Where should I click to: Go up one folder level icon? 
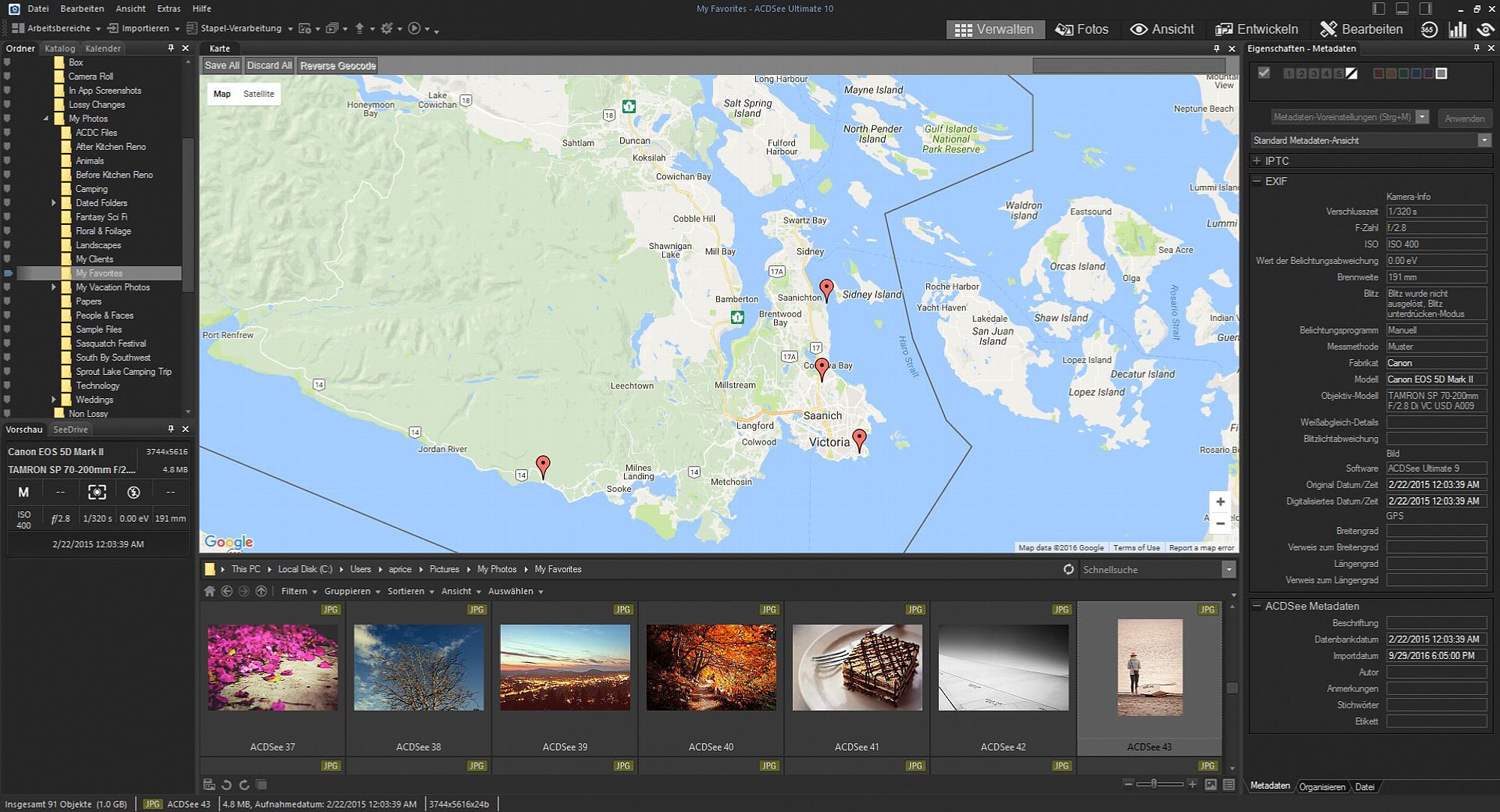coord(261,592)
